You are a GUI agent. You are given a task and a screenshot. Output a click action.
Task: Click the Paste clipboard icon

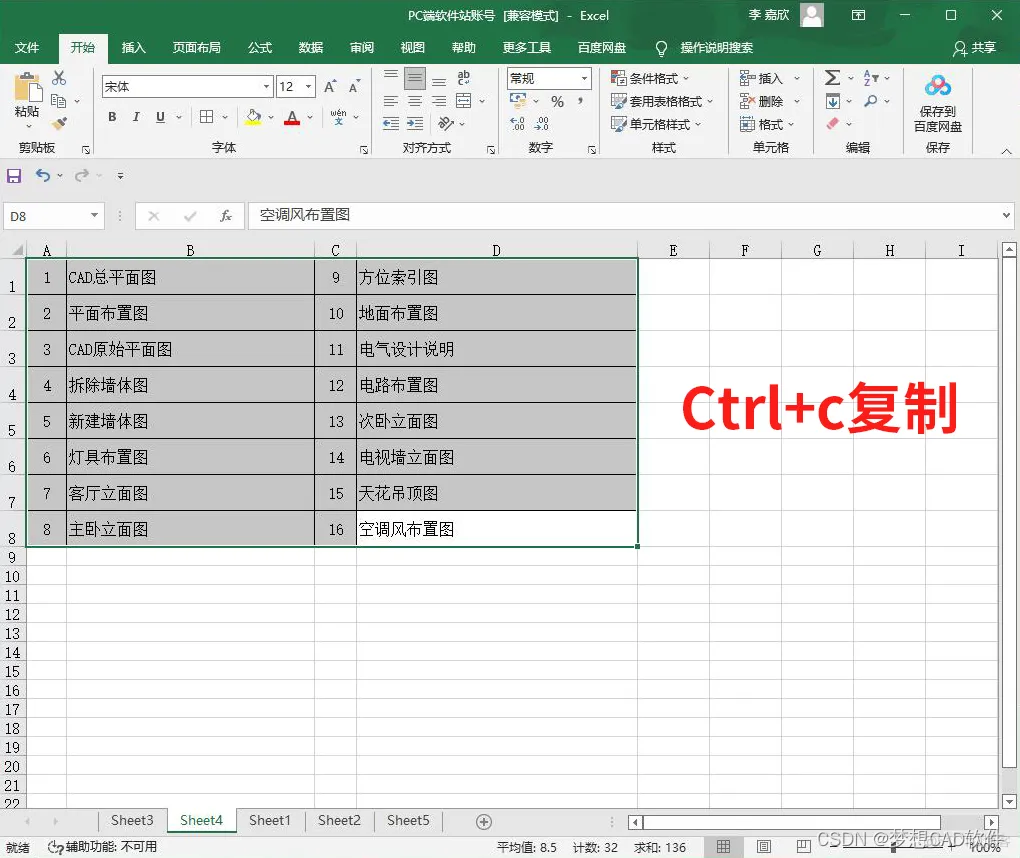pos(27,88)
